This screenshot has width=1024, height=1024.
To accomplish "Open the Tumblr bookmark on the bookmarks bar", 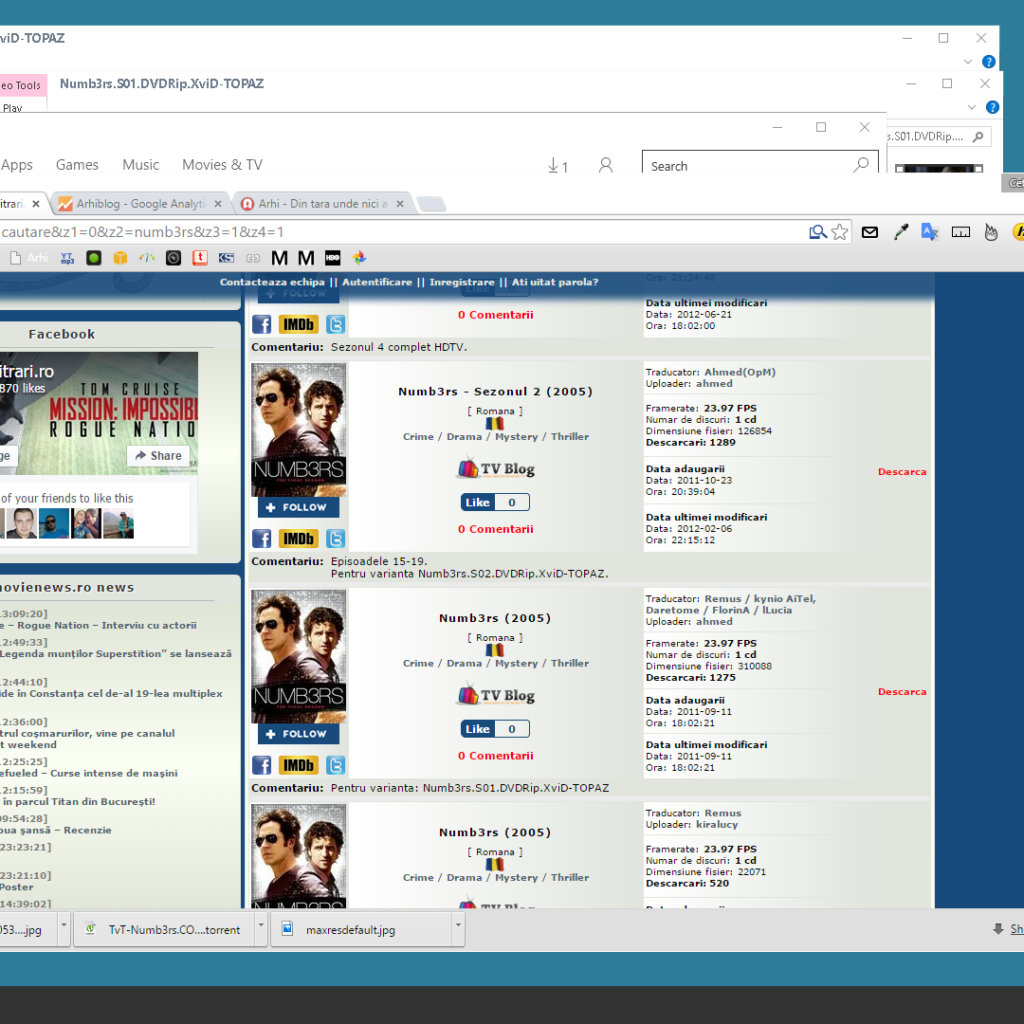I will click(x=199, y=258).
